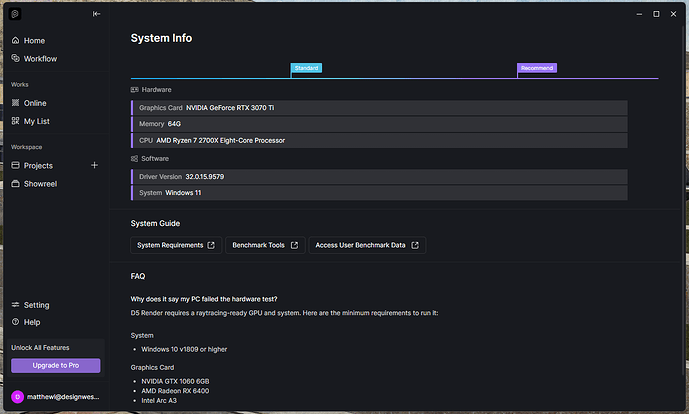Open Access User Benchmark Data

[367, 245]
